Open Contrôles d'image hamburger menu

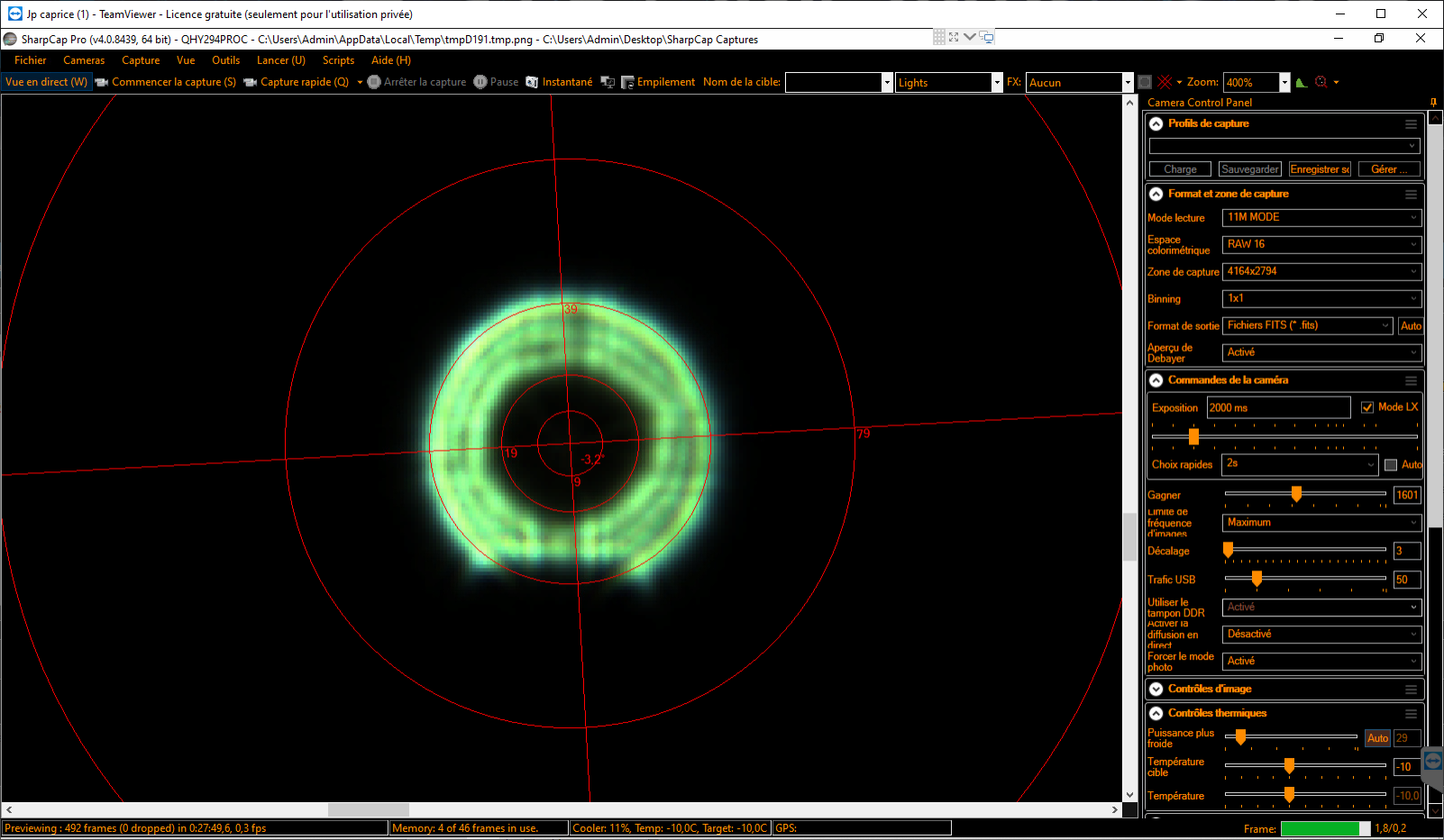[x=1412, y=689]
